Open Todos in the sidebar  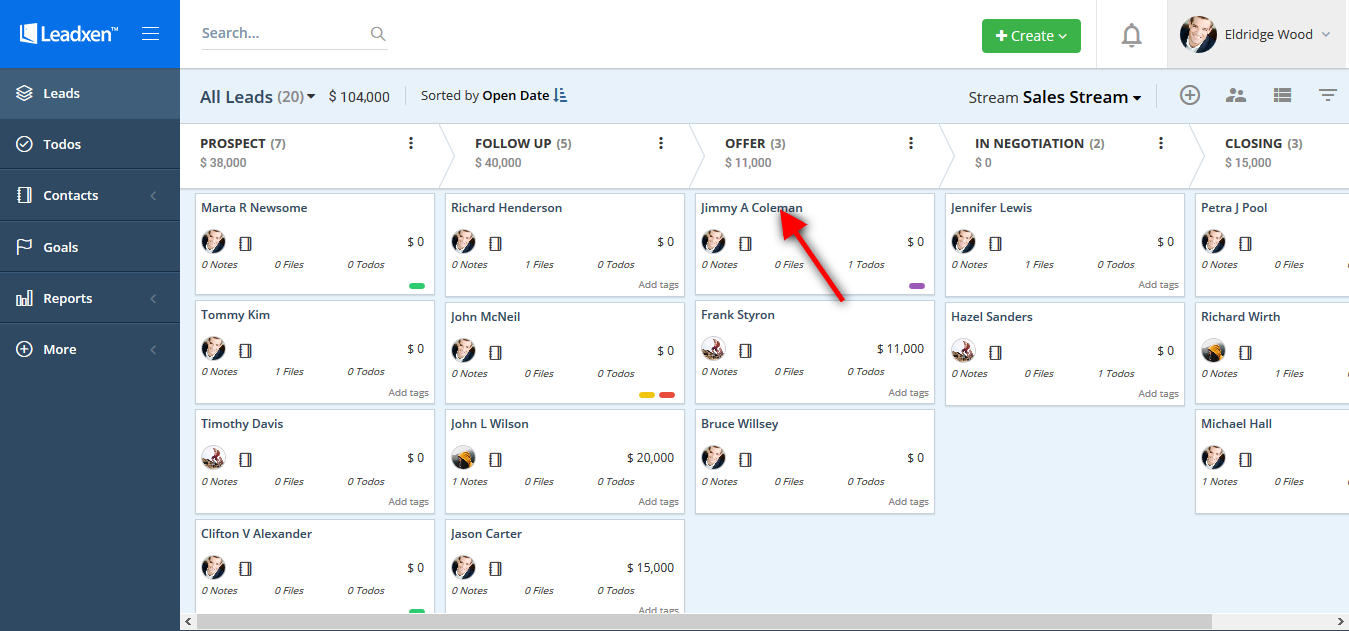point(90,144)
